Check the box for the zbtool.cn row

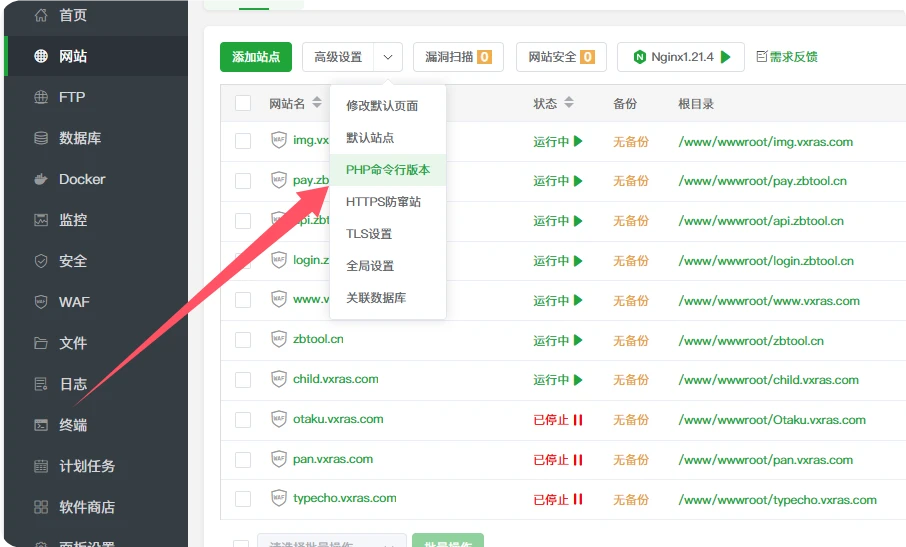[243, 340]
